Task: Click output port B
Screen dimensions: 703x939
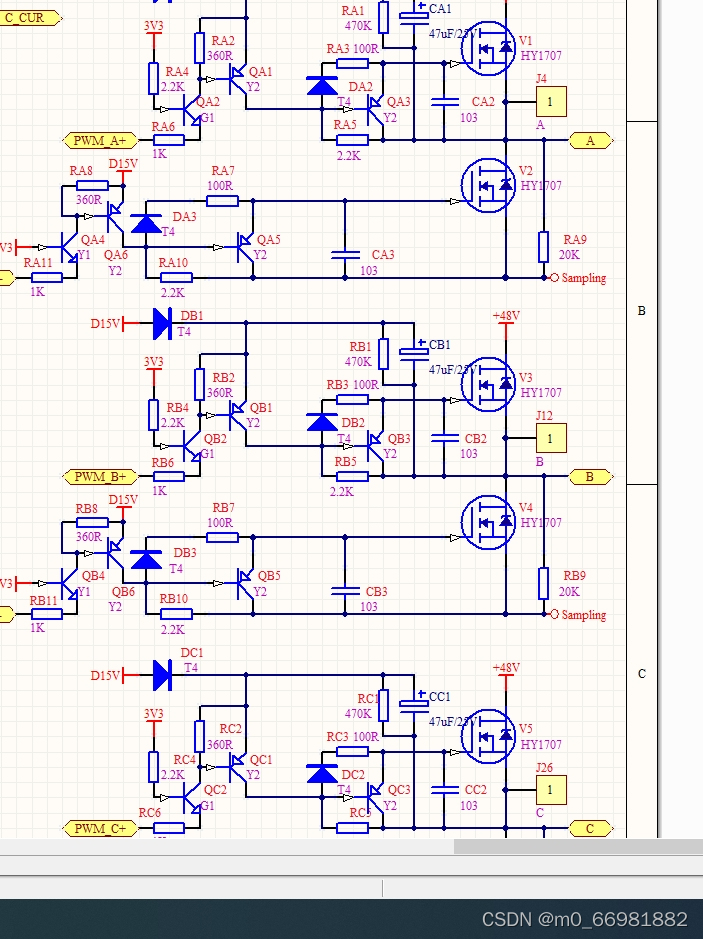Action: (590, 477)
